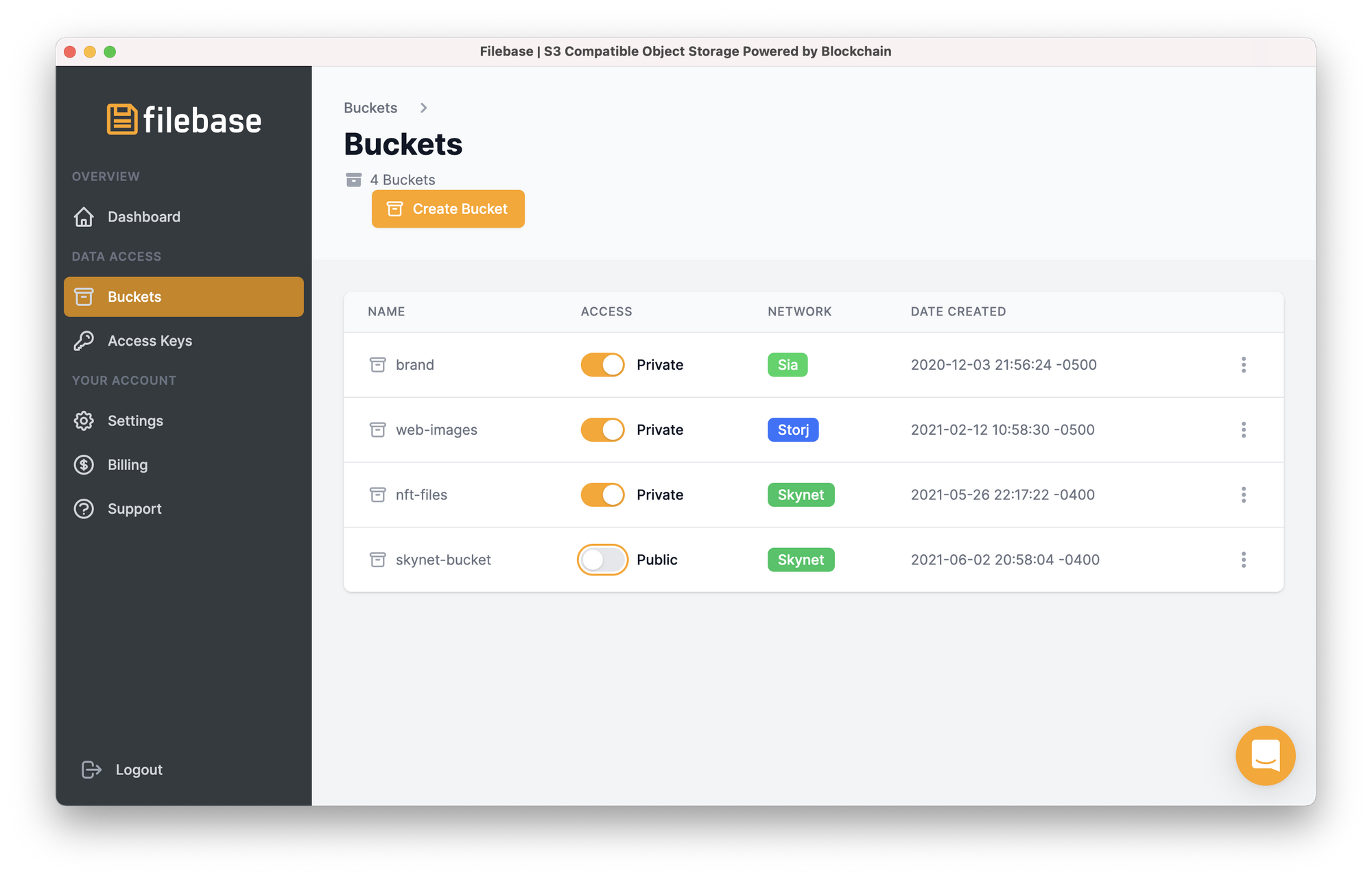Click the breadcrumb chevron after Buckets

point(423,108)
